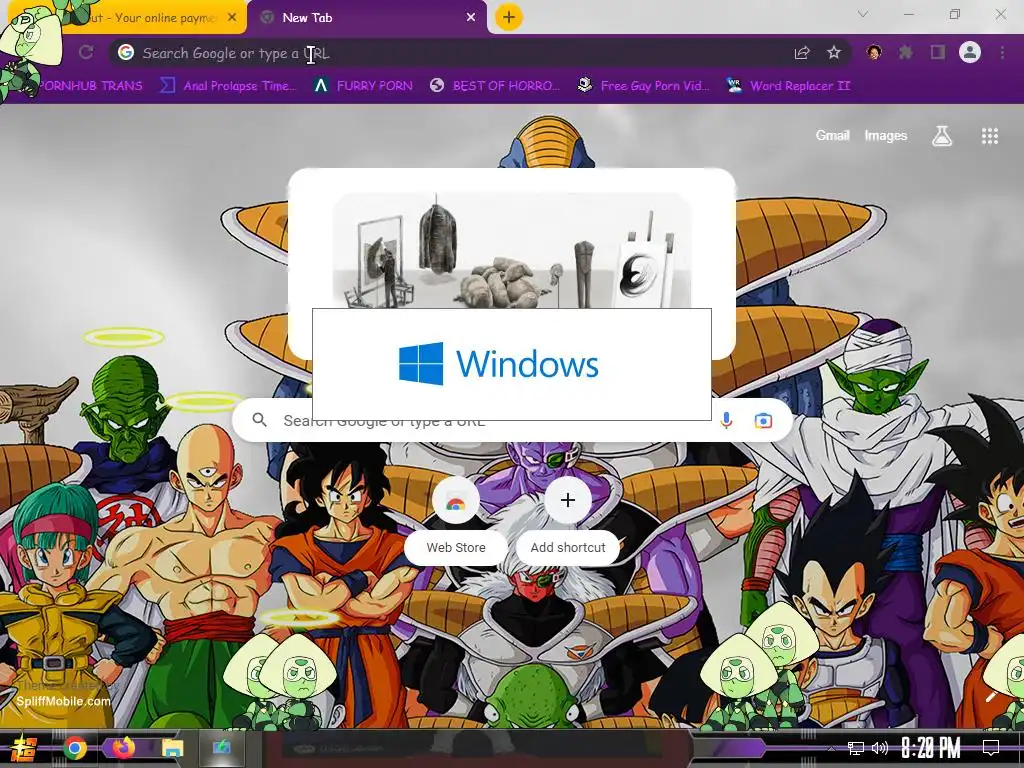Close the online payment tab

tap(232, 18)
